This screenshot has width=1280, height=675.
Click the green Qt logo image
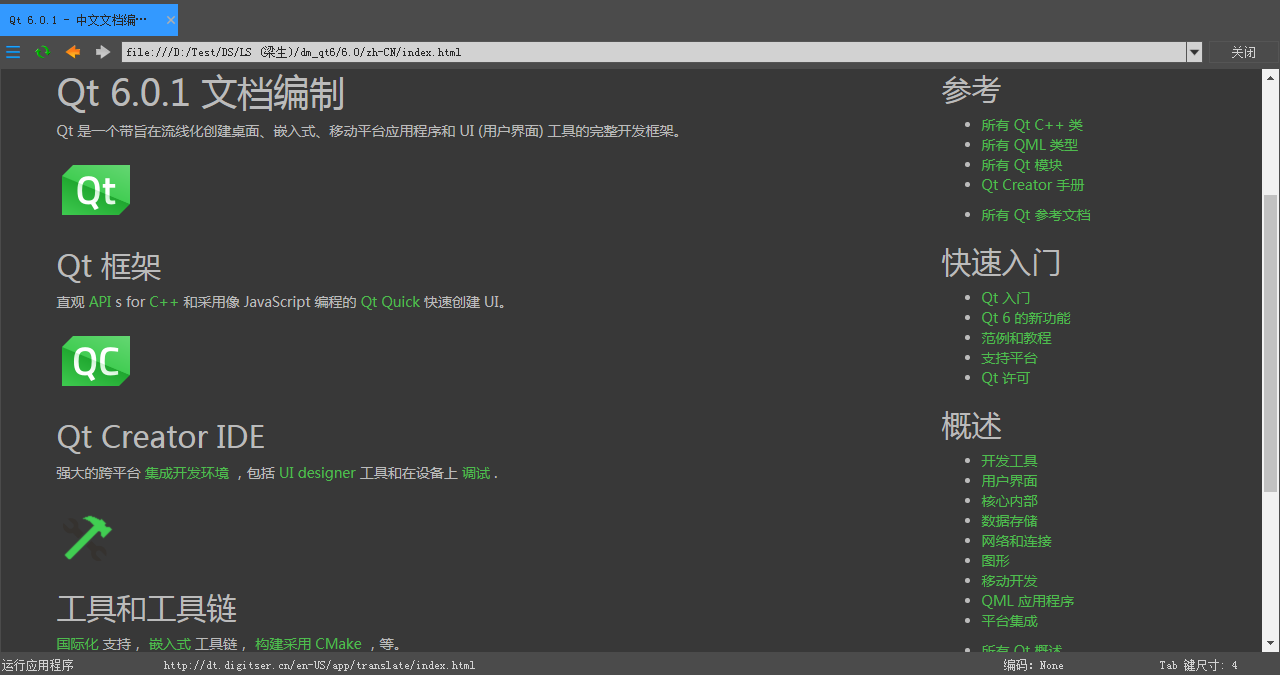tap(96, 190)
